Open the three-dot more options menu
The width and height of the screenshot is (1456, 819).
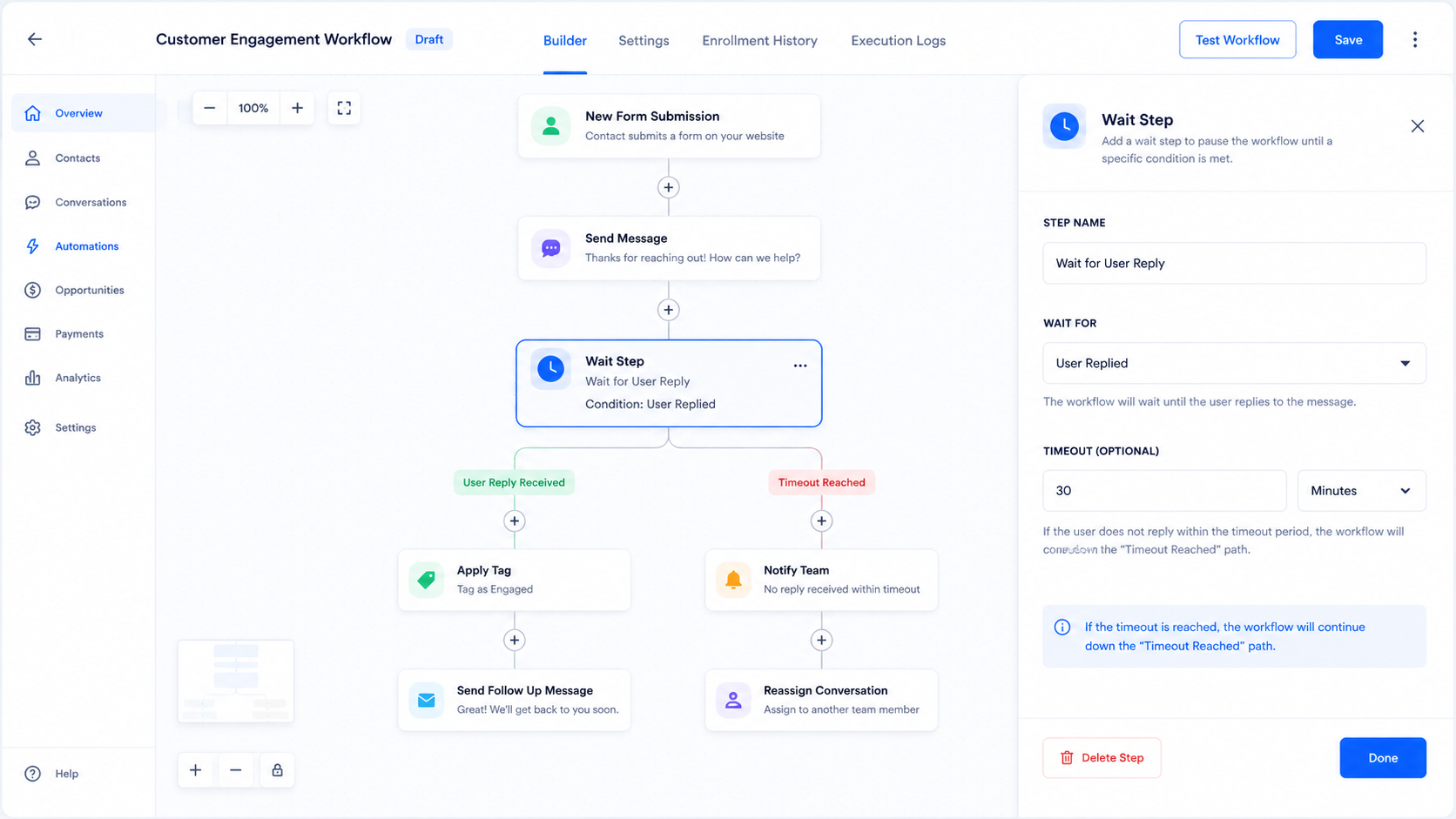coord(1415,39)
